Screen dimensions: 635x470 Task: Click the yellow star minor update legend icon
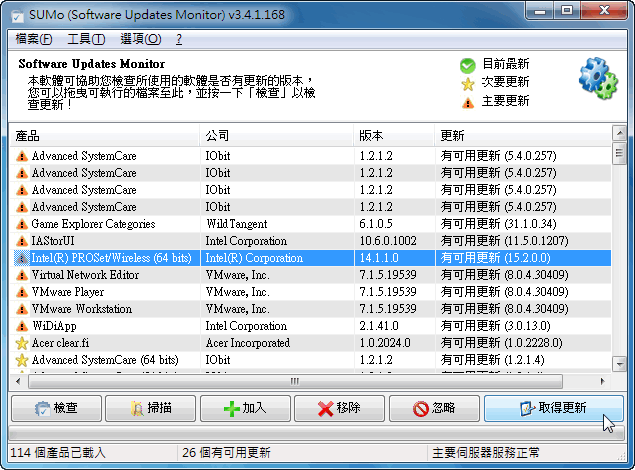tap(467, 83)
